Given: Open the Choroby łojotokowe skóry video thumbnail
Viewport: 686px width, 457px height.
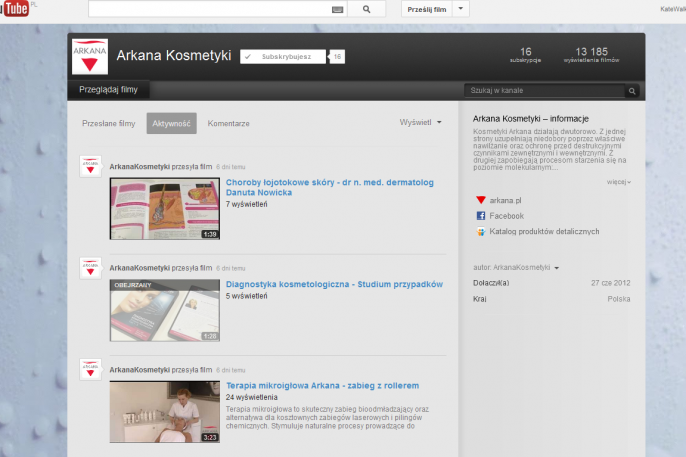Looking at the screenshot, I should [164, 208].
